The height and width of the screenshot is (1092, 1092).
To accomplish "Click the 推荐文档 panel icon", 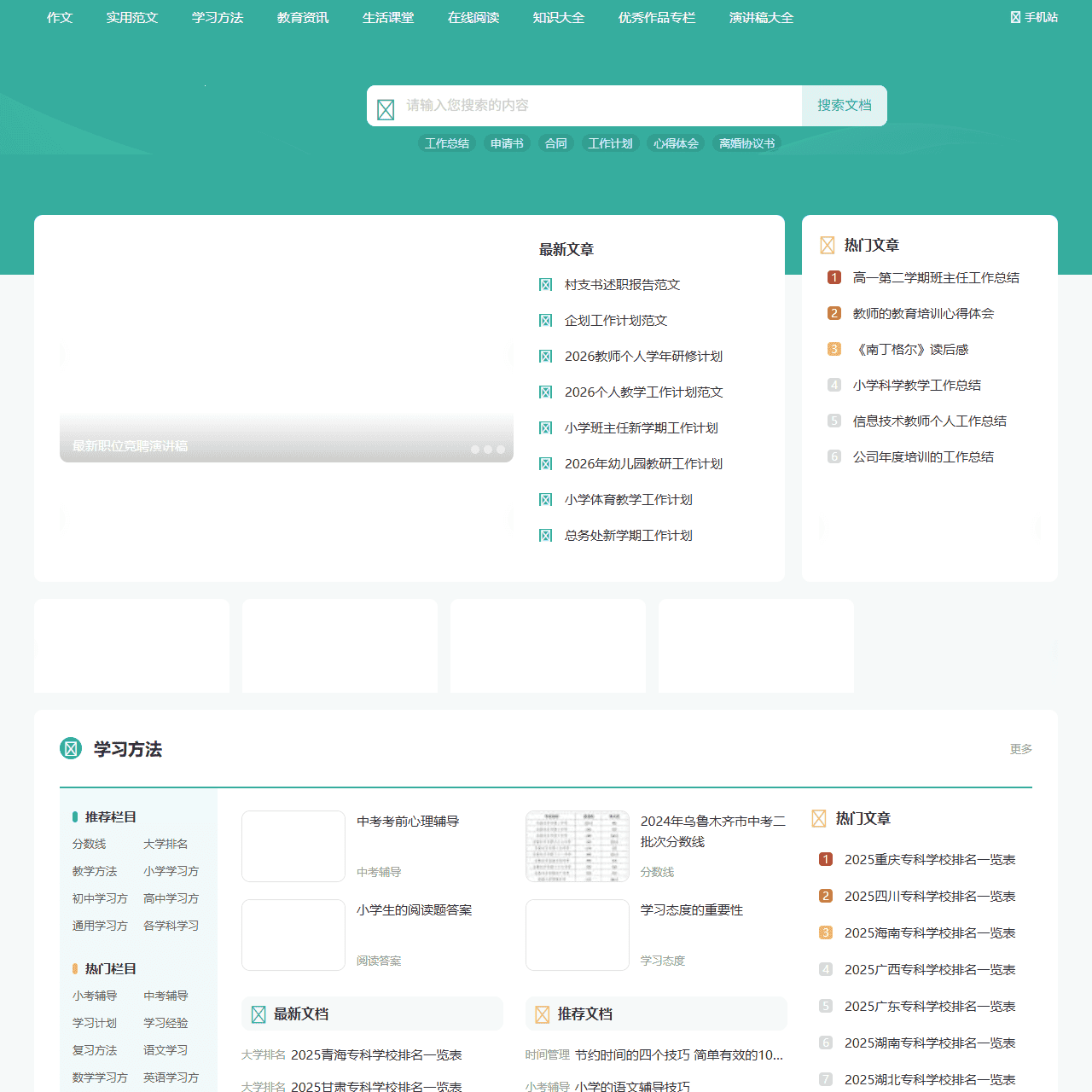I will tap(543, 1014).
